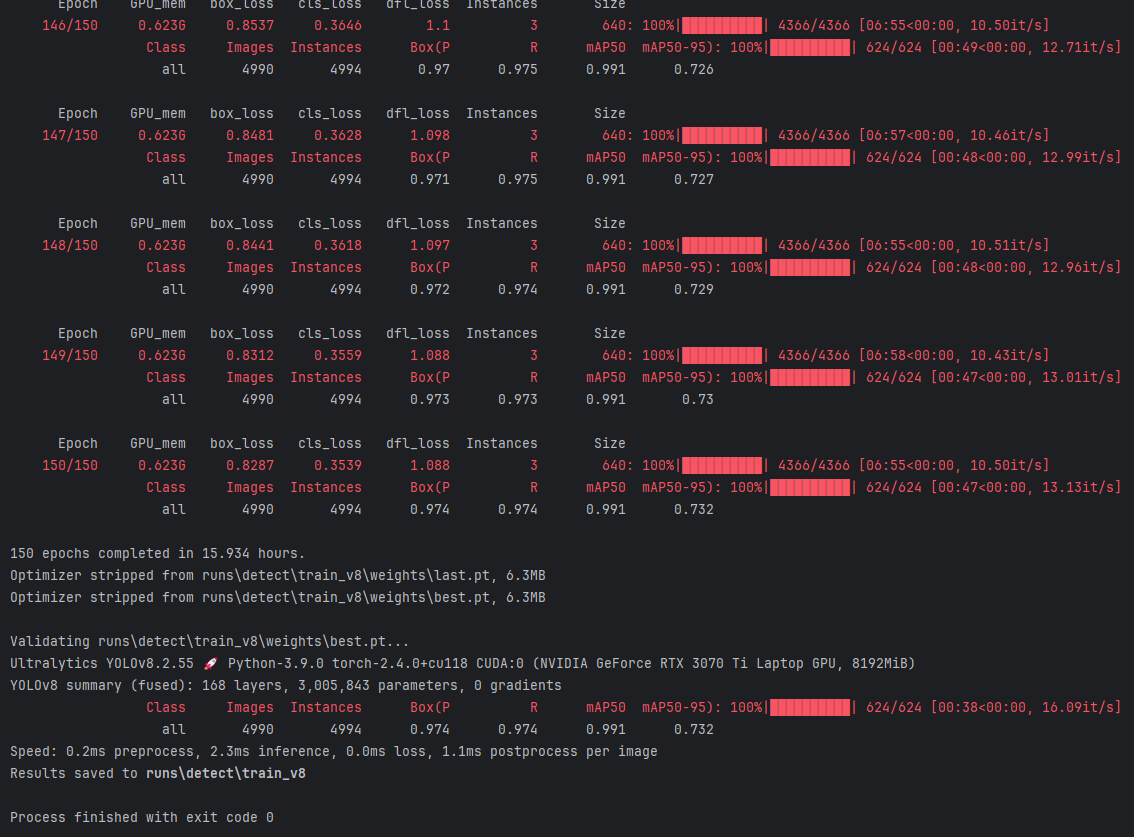The height and width of the screenshot is (837, 1134).
Task: Select the box_loss value 0.8537
Action: coord(250,25)
